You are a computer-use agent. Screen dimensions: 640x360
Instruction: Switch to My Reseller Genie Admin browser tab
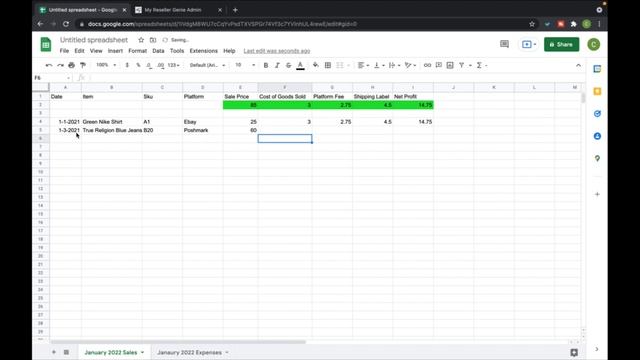click(x=179, y=10)
